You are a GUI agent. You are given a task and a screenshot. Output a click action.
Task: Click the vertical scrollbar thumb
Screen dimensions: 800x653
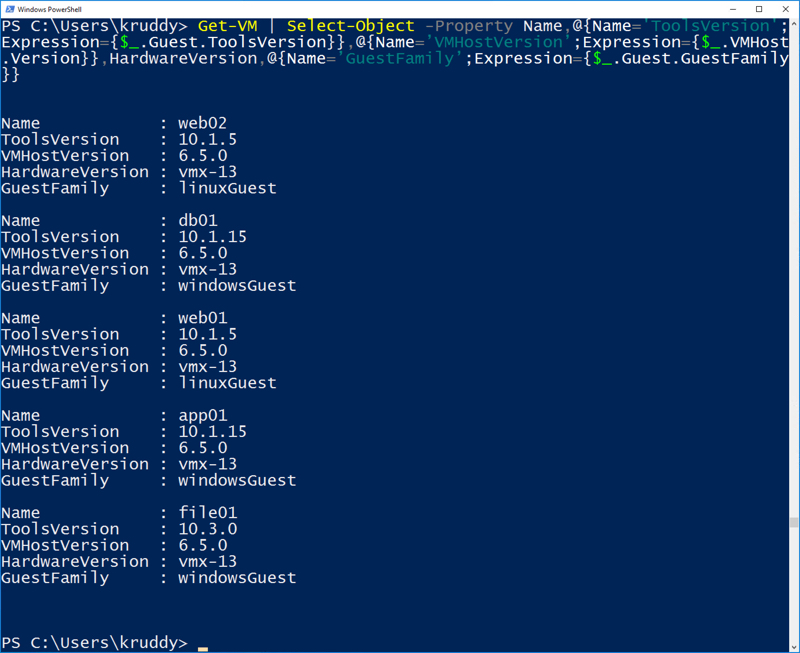tap(793, 522)
